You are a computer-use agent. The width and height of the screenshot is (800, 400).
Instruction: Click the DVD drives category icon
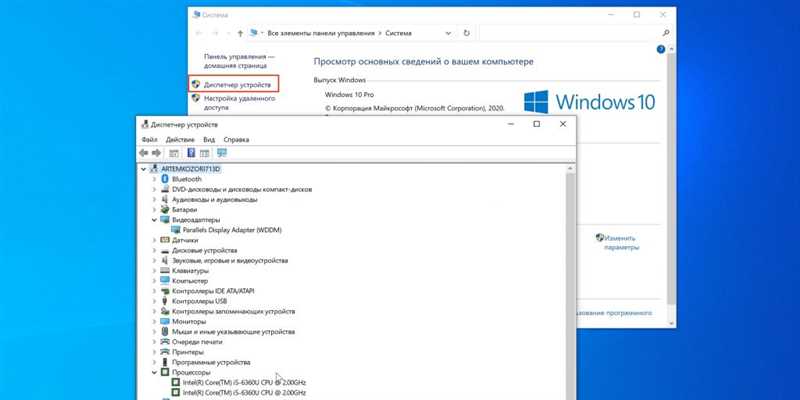pyautogui.click(x=165, y=189)
